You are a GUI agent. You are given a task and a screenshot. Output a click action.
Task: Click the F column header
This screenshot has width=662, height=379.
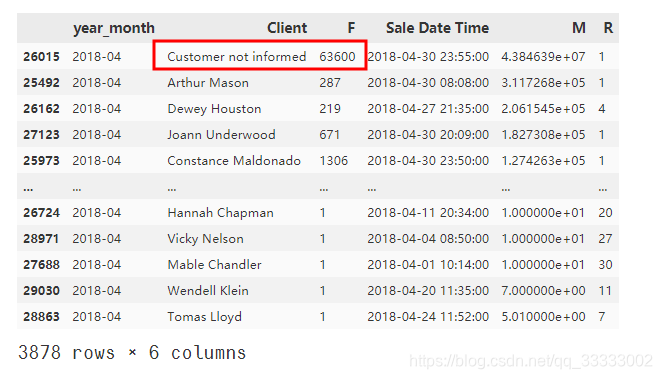pos(351,28)
